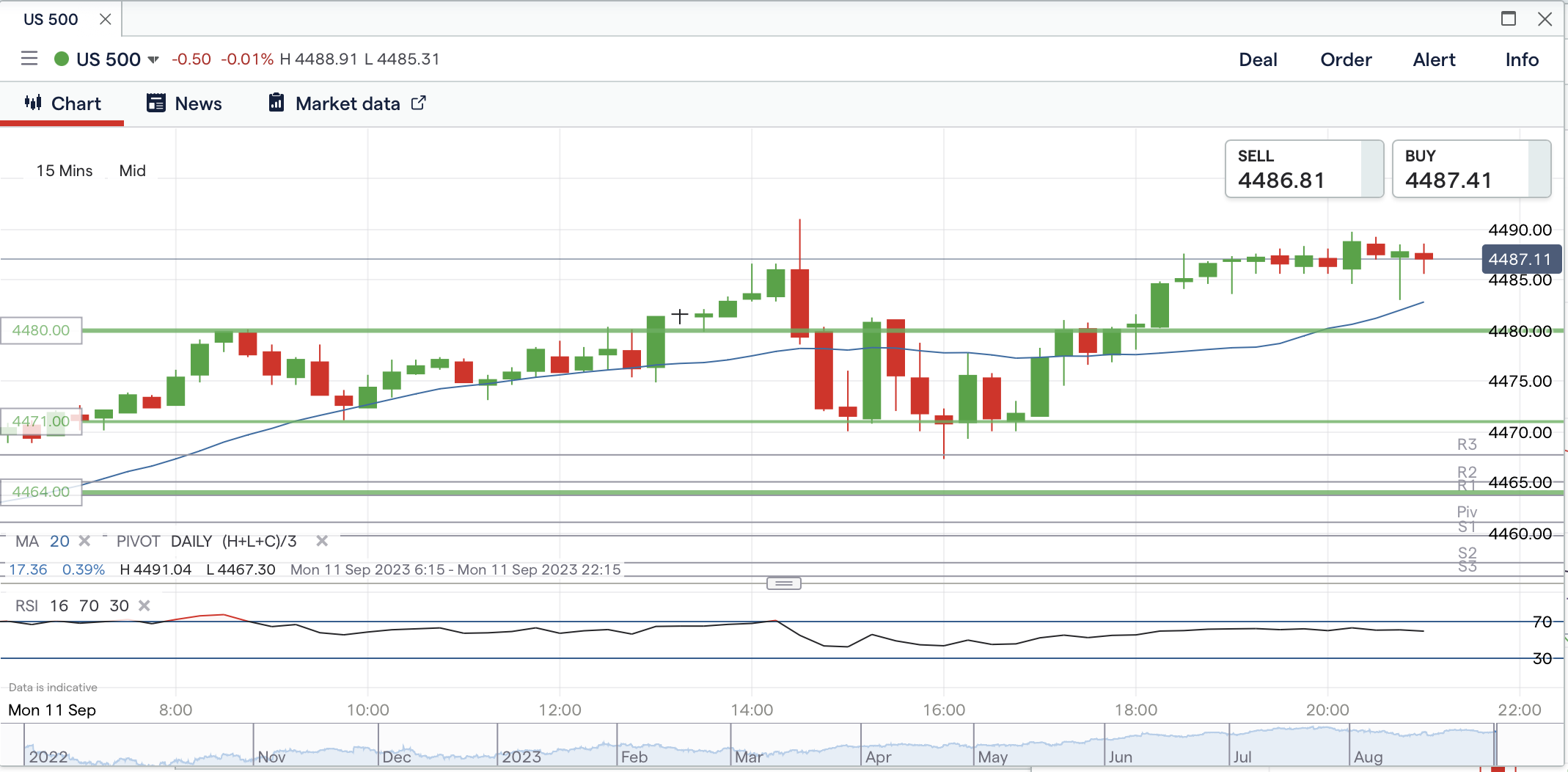The image size is (1568, 772).
Task: Click the Piv pivot level label
Action: click(x=1467, y=511)
